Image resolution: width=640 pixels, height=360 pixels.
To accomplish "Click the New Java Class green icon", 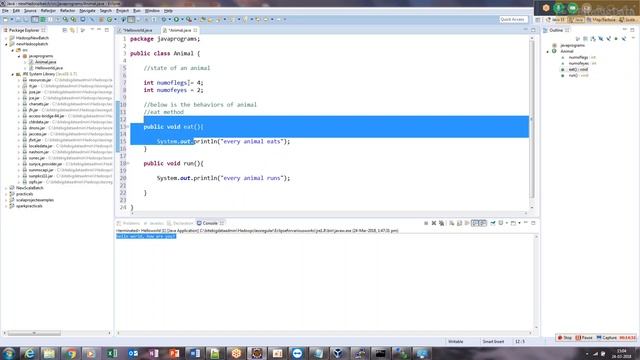I will (x=110, y=19).
